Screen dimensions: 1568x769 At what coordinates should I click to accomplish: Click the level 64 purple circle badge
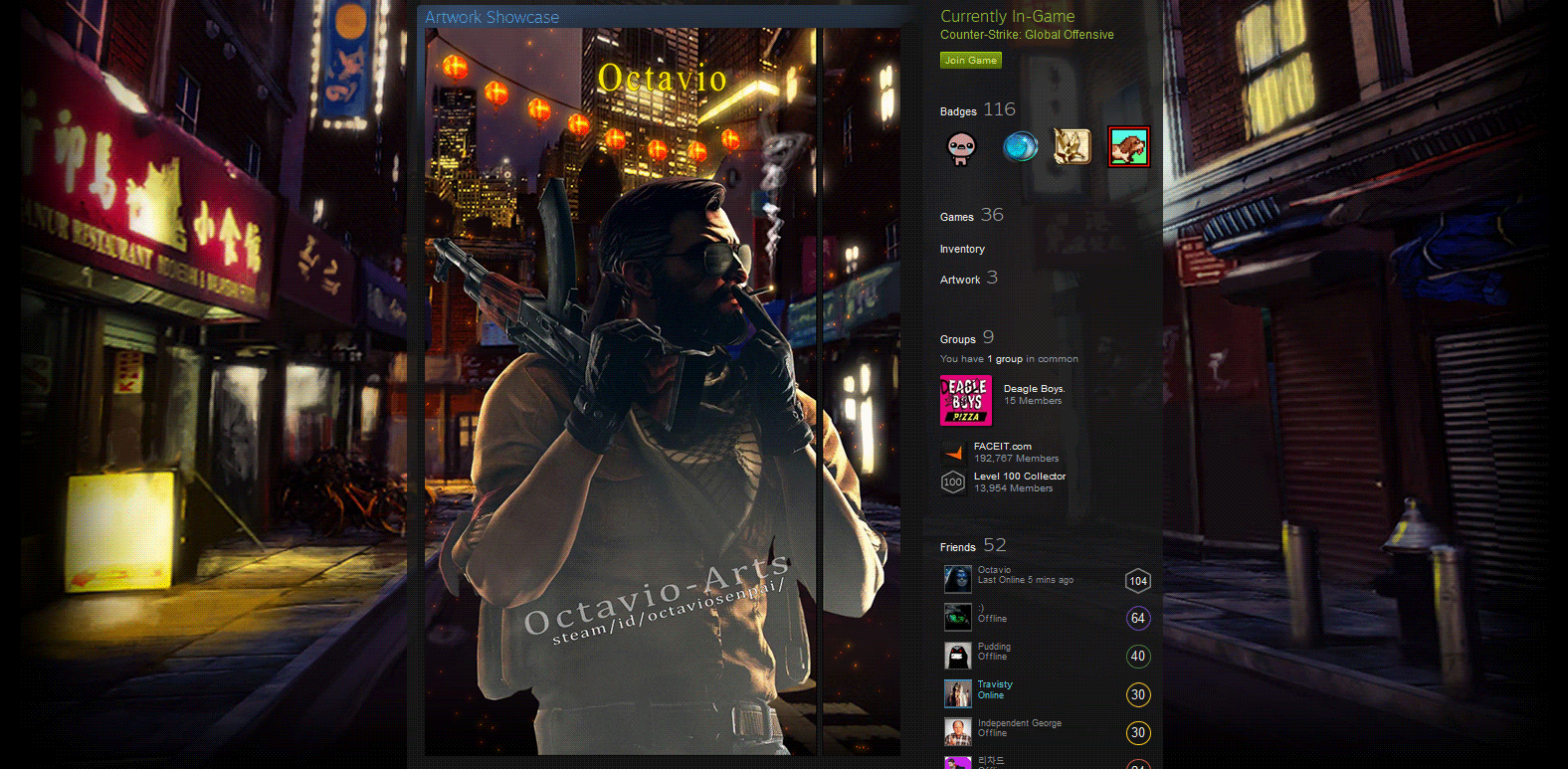click(x=1138, y=619)
